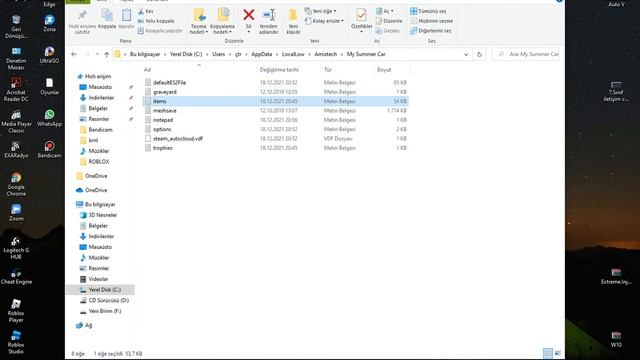The image size is (640, 360).
Task: Refresh the My Summer Car folder
Action: click(479, 54)
